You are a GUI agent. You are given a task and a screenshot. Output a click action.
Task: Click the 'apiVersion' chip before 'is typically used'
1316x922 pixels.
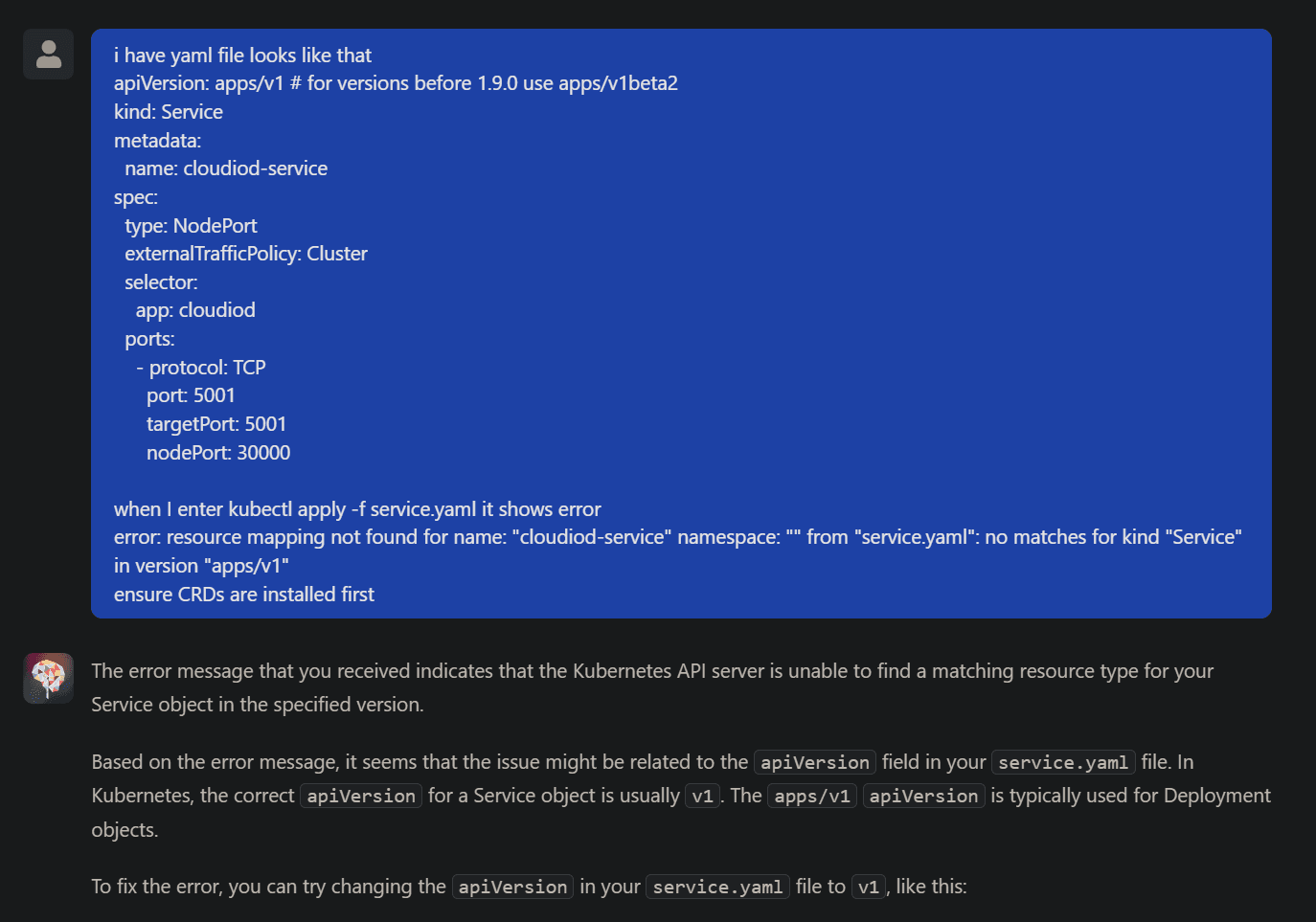tap(924, 796)
